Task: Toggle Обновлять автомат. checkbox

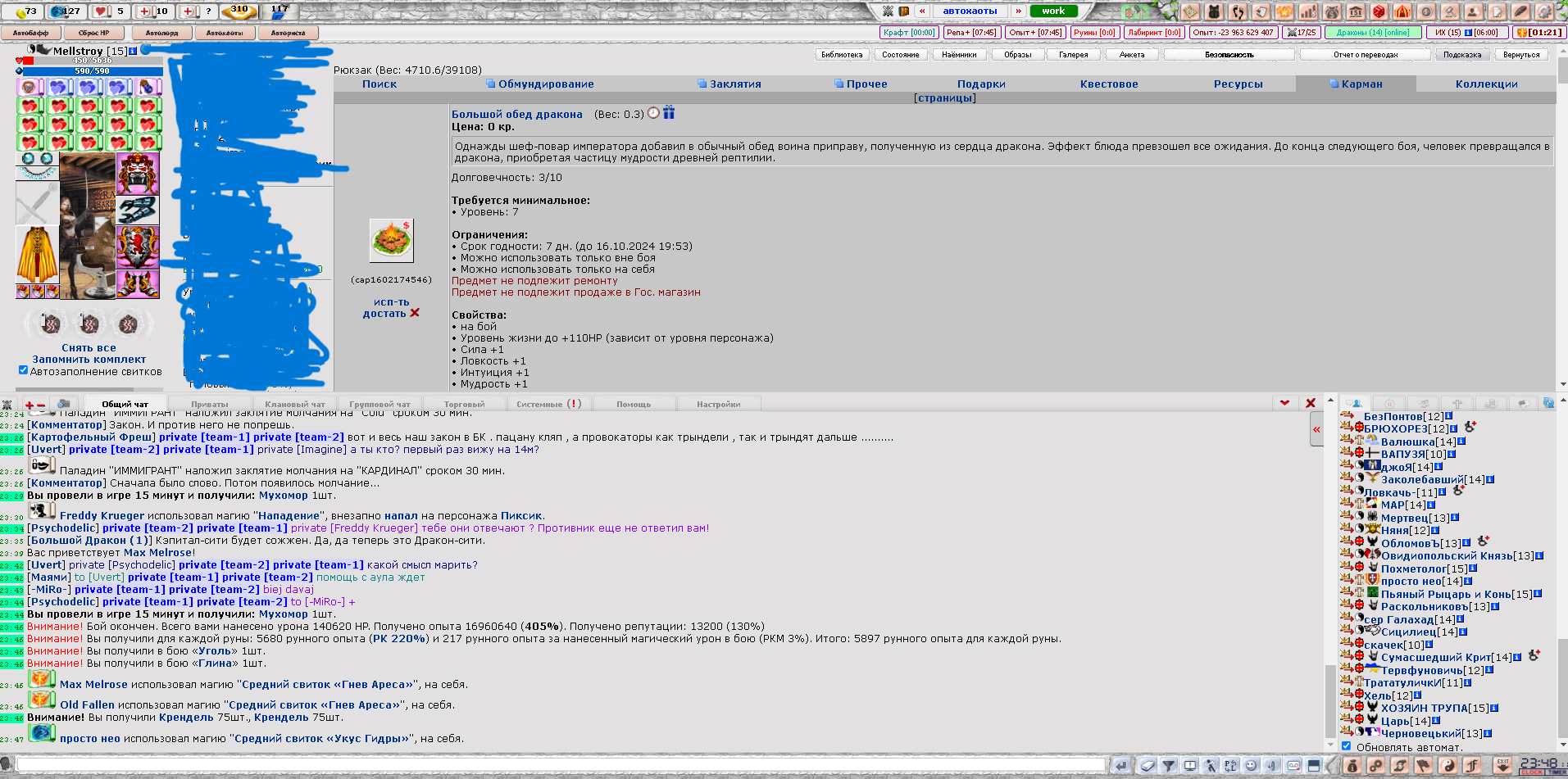Action: pyautogui.click(x=1346, y=746)
